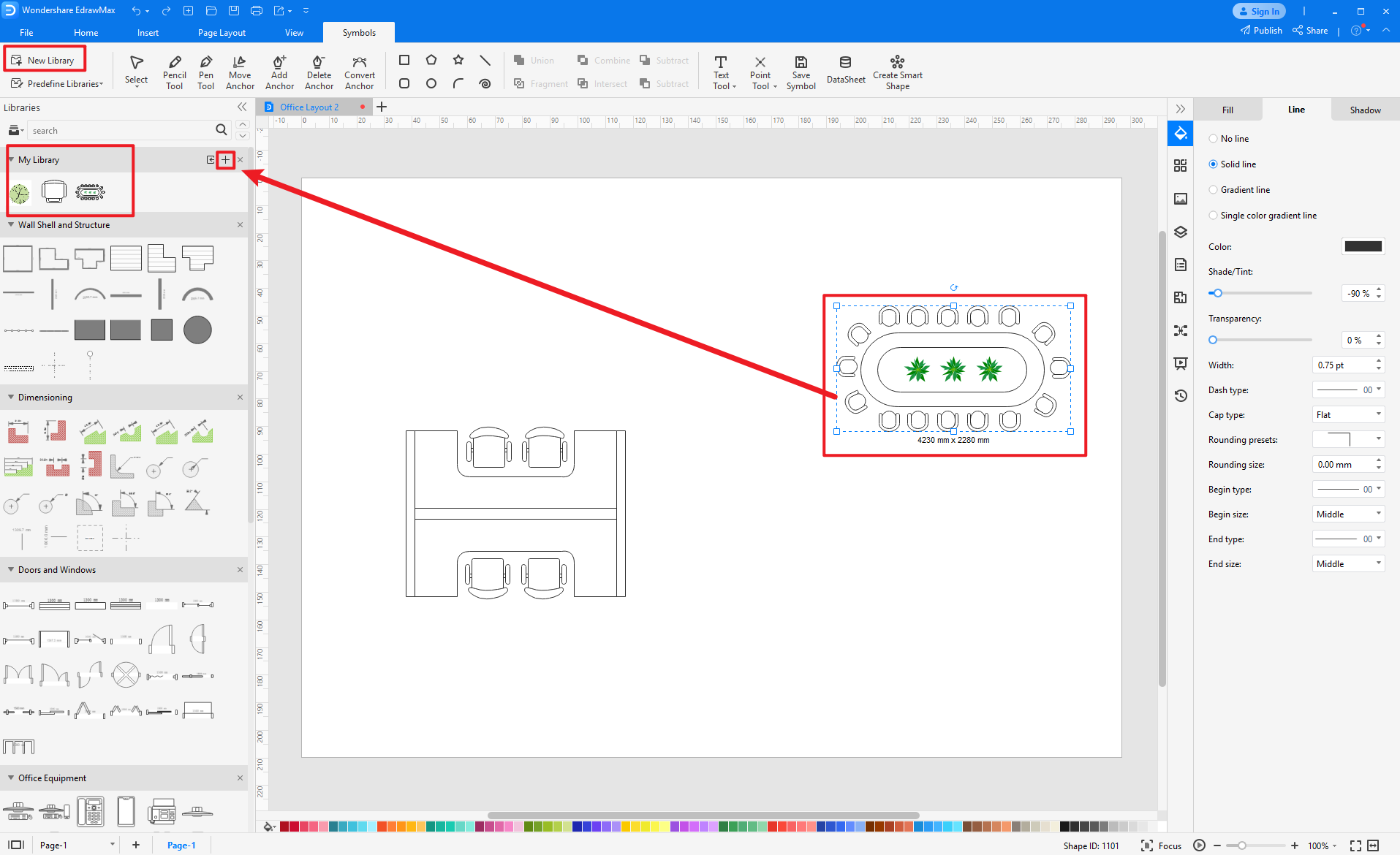Choose Single color gradient line
Image resolution: width=1400 pixels, height=855 pixels.
pyautogui.click(x=1214, y=215)
